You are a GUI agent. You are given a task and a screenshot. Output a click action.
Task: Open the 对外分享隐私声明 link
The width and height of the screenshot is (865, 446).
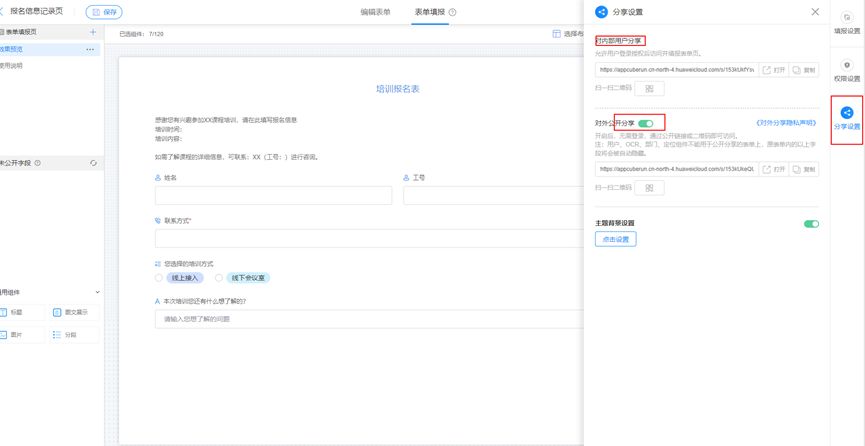point(787,123)
